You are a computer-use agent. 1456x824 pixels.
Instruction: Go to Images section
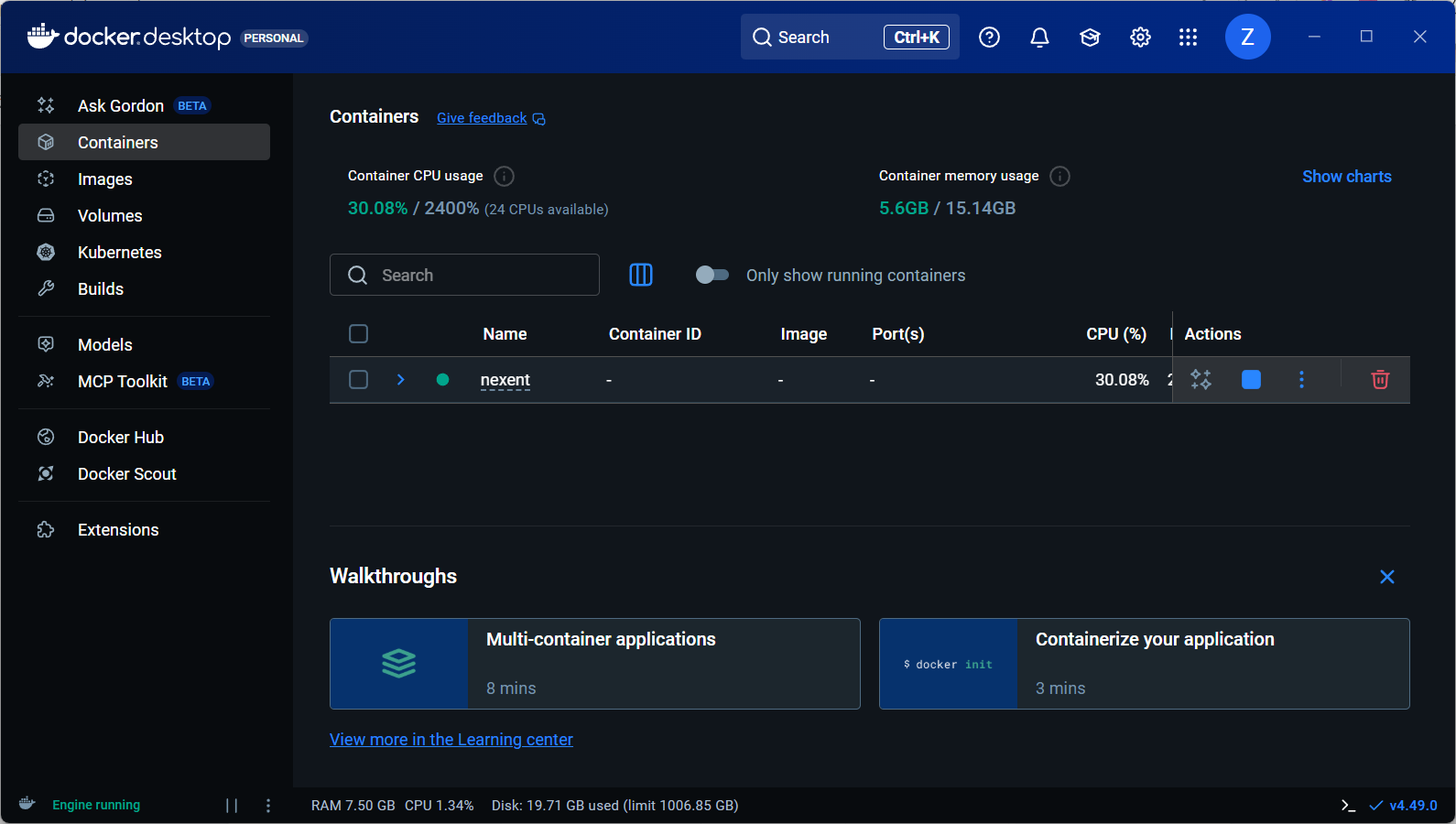[x=144, y=179]
